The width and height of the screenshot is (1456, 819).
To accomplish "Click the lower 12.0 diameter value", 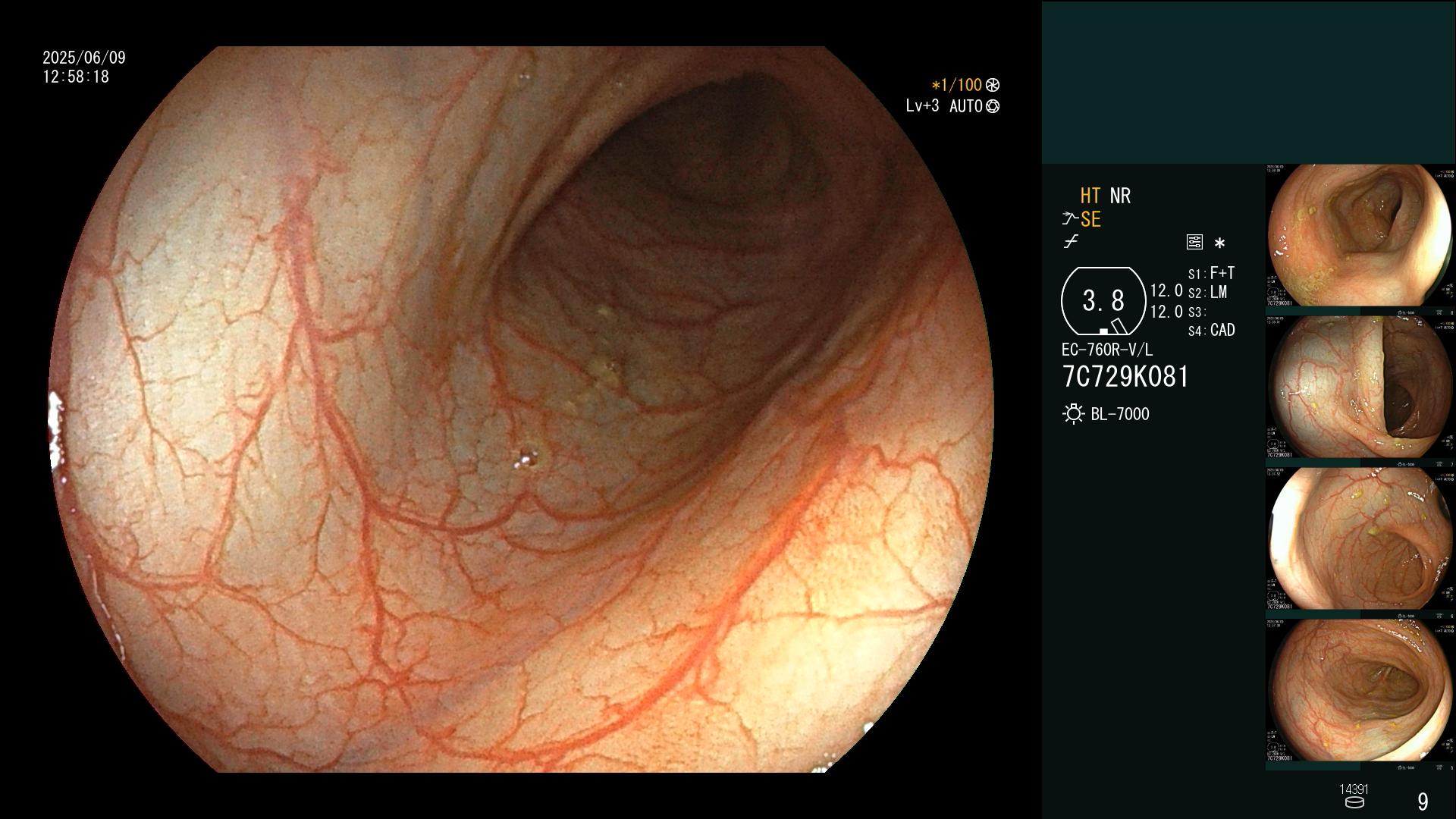I will pos(1166,312).
